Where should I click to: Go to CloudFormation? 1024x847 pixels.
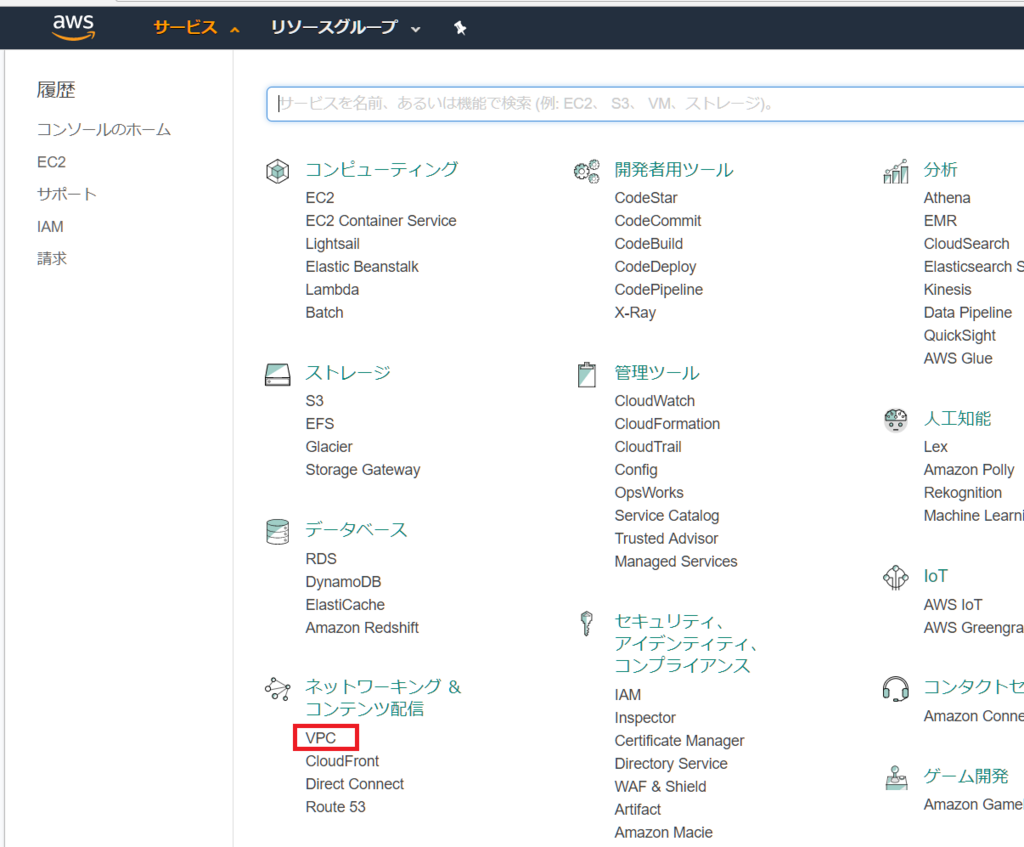pos(667,424)
